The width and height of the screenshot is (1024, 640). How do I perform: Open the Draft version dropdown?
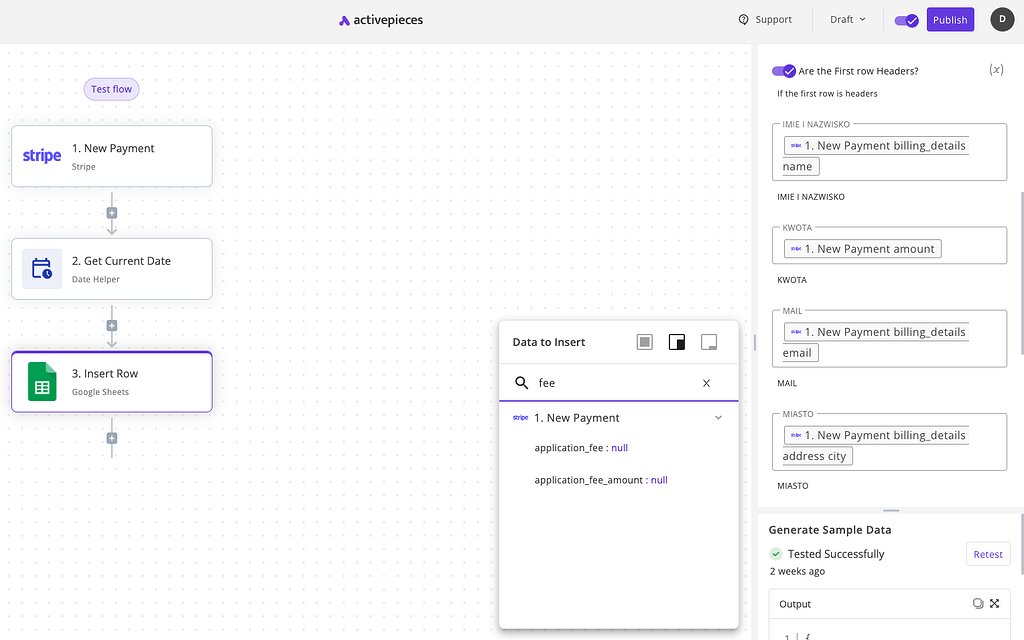(846, 18)
